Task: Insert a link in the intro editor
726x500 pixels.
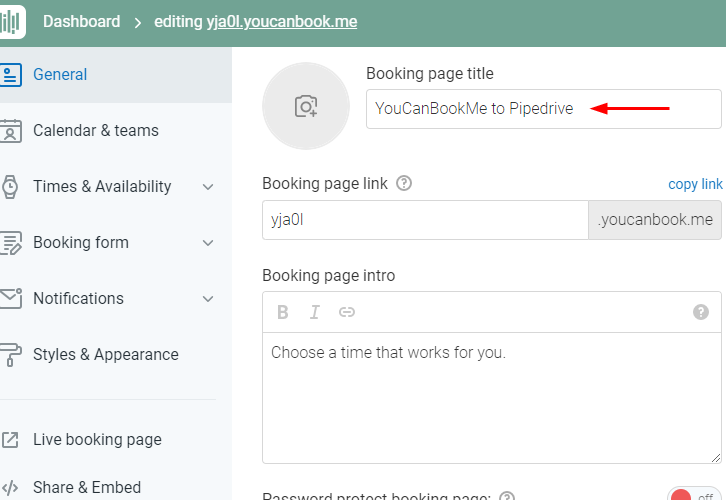Action: coord(347,312)
